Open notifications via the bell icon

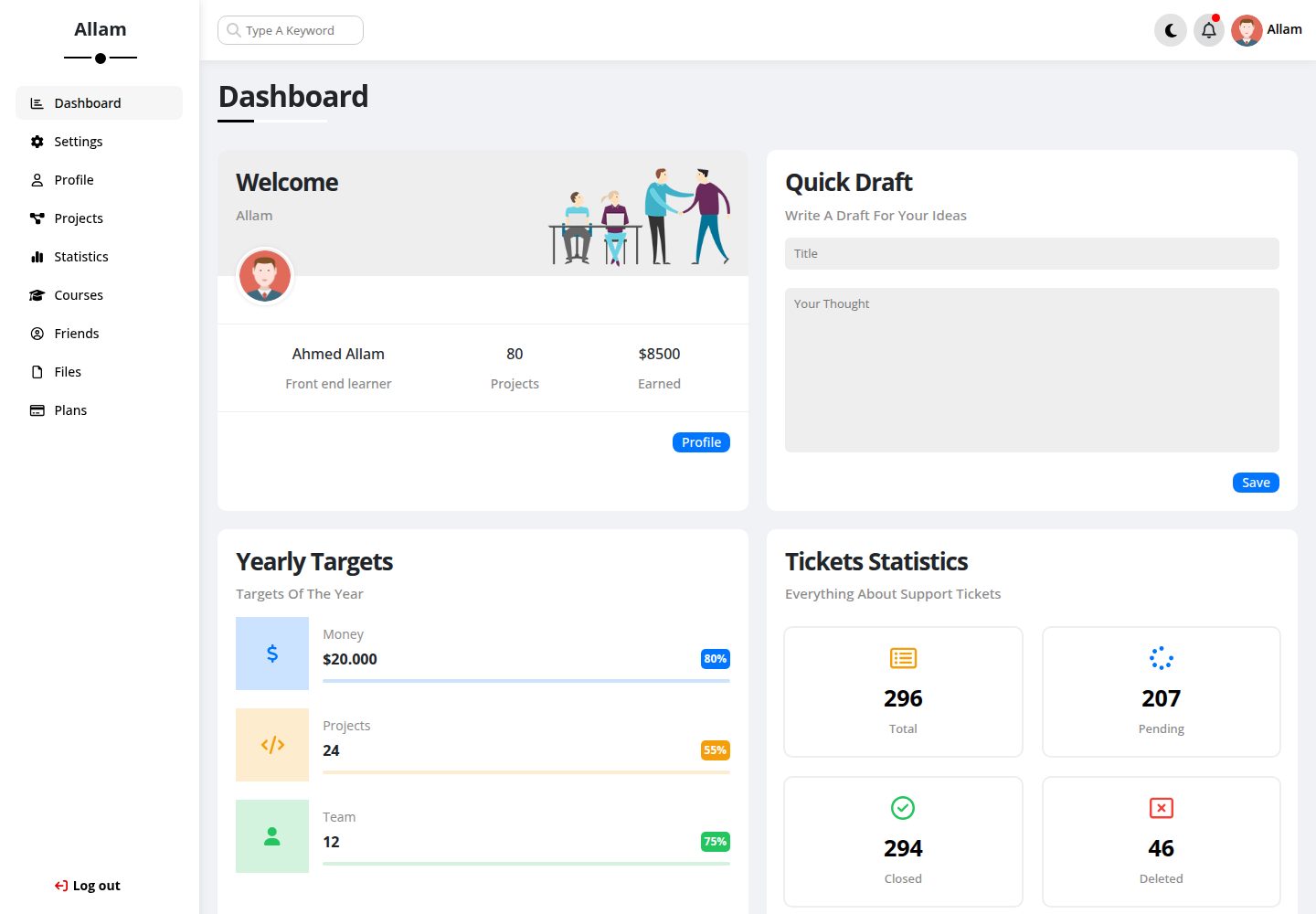(x=1209, y=30)
